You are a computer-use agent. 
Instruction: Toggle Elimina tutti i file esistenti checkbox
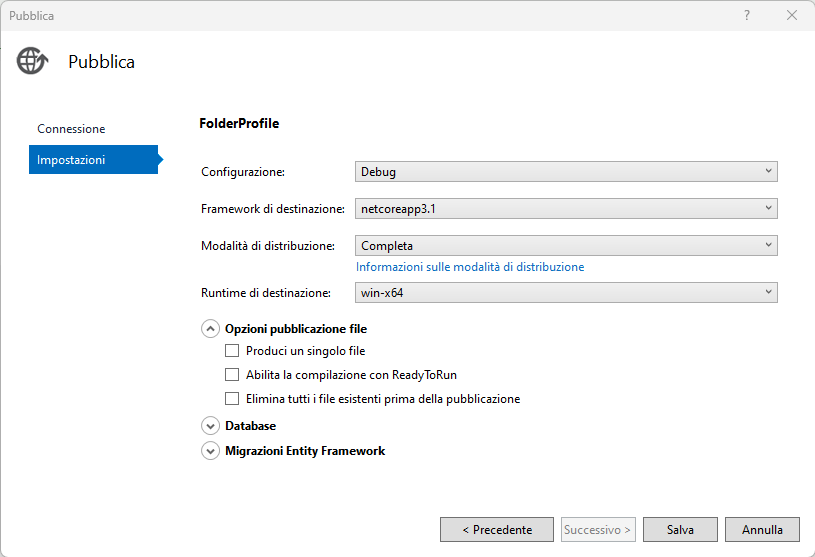pyautogui.click(x=232, y=399)
